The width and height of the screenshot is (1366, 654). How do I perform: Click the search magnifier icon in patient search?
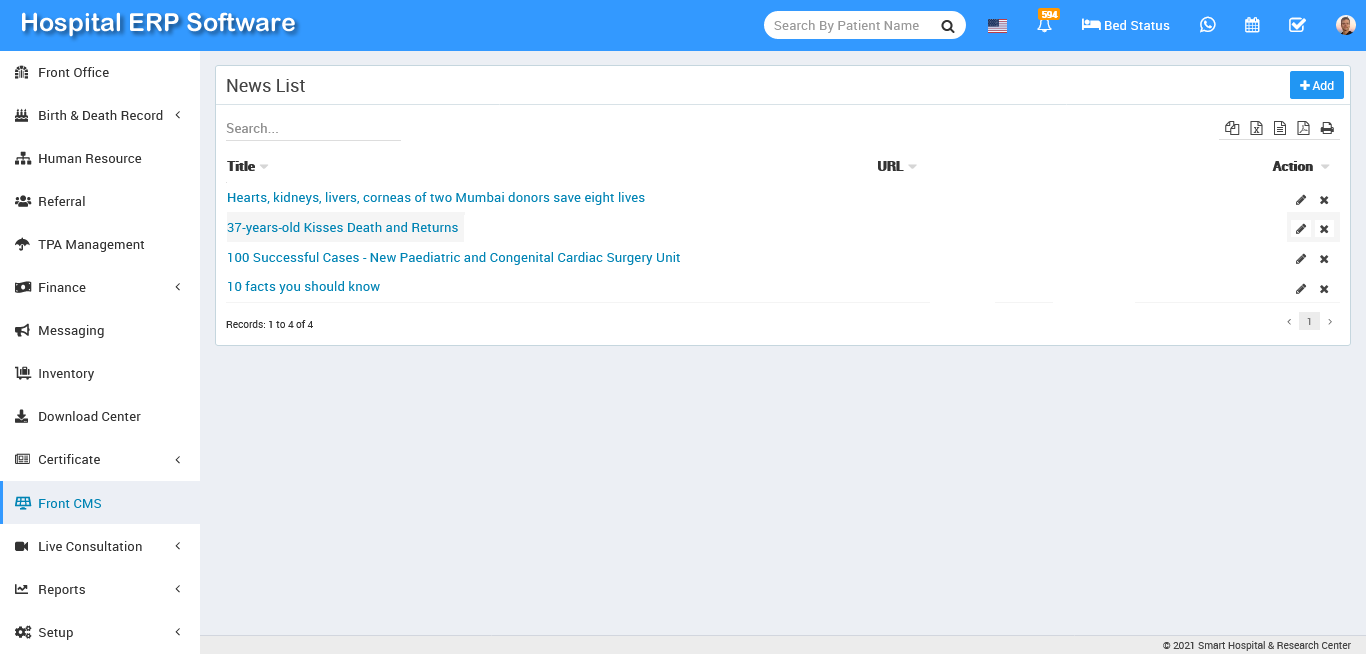pyautogui.click(x=947, y=26)
